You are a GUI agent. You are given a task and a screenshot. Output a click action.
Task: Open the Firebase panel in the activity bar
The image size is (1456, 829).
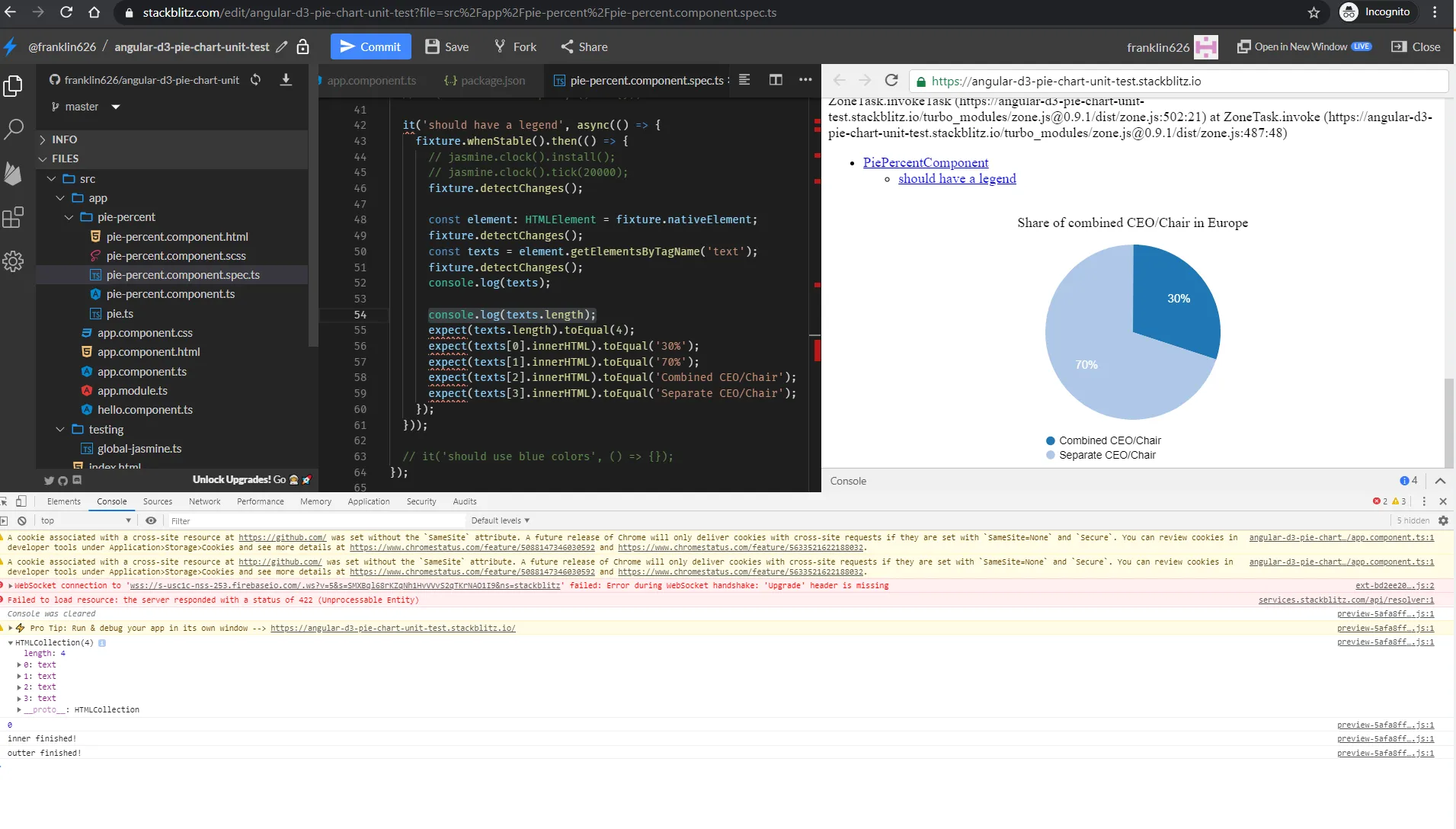pyautogui.click(x=13, y=174)
